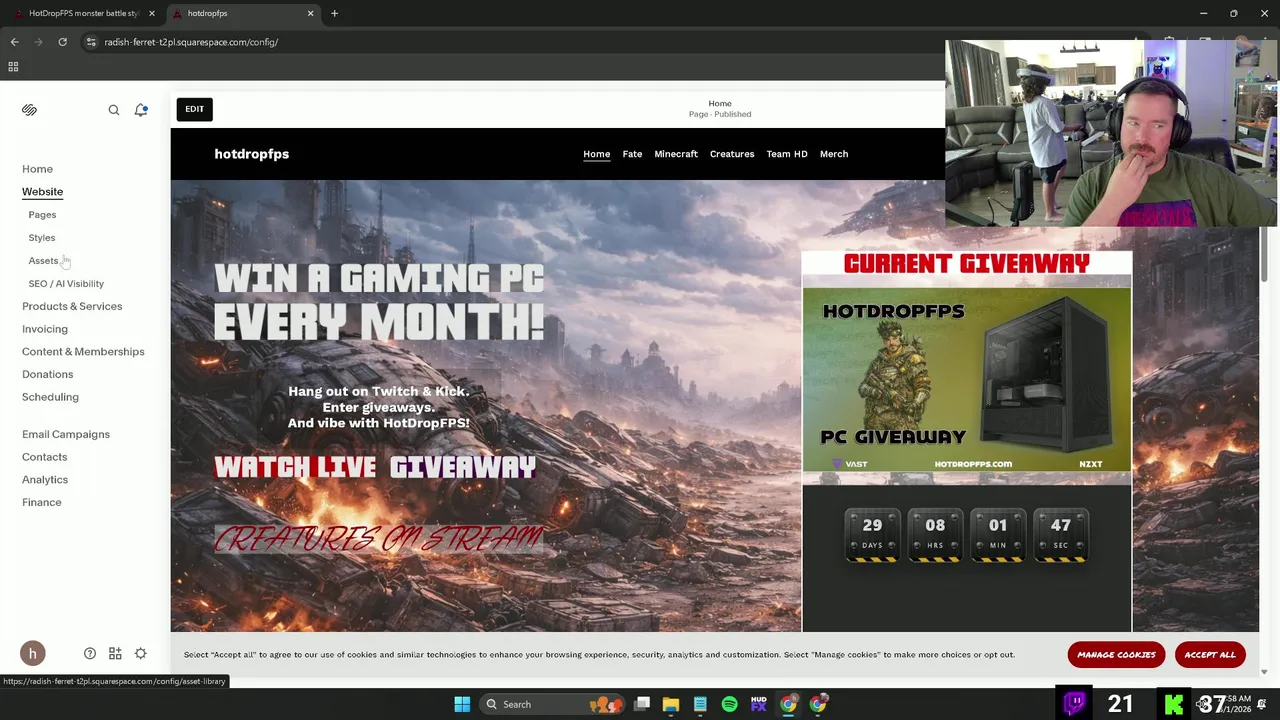Click the Twitch overlay icon
1280x720 pixels.
(1075, 703)
